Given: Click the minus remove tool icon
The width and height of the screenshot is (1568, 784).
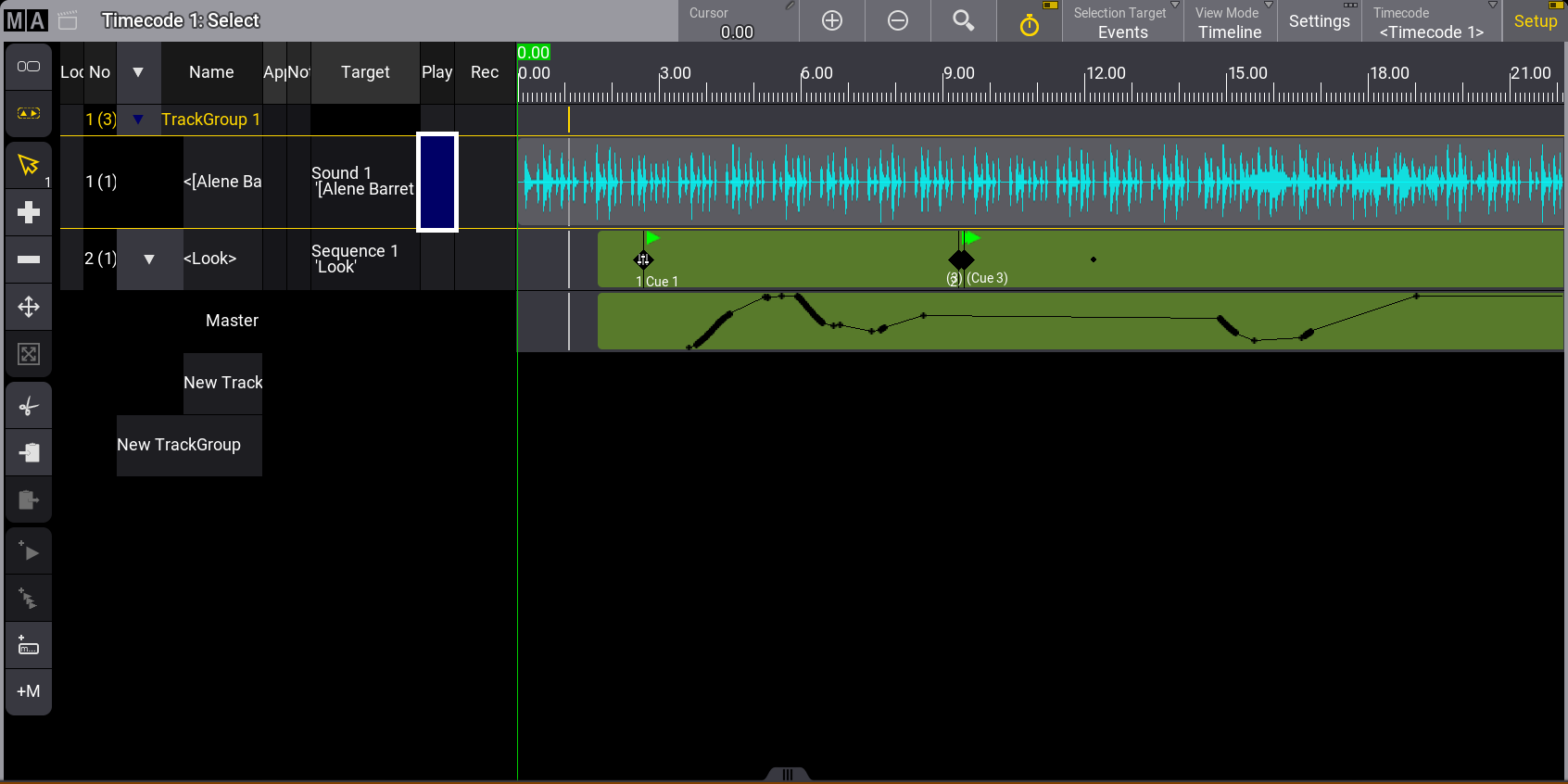Looking at the screenshot, I should point(29,259).
